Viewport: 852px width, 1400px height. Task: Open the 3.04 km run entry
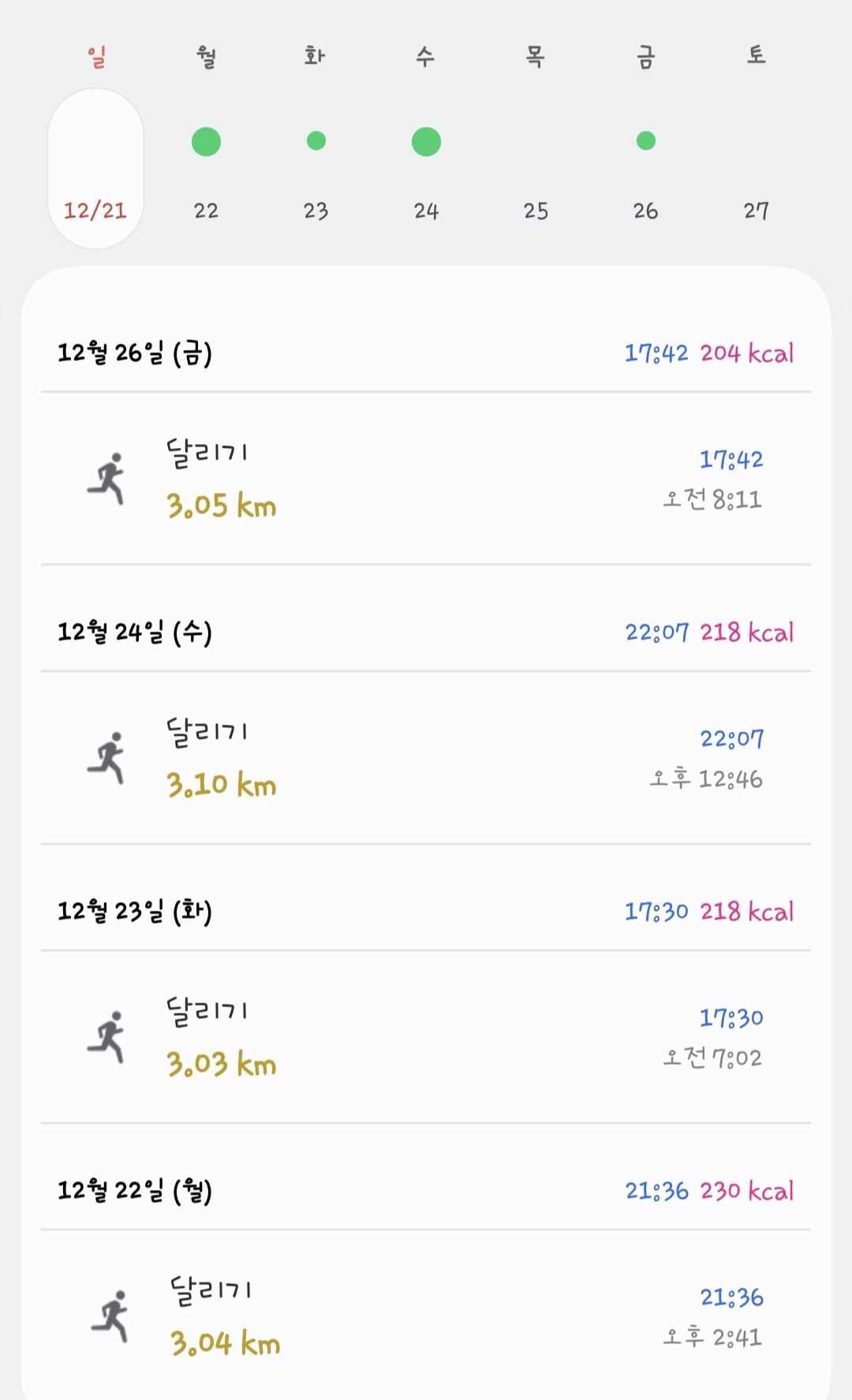(x=426, y=1316)
